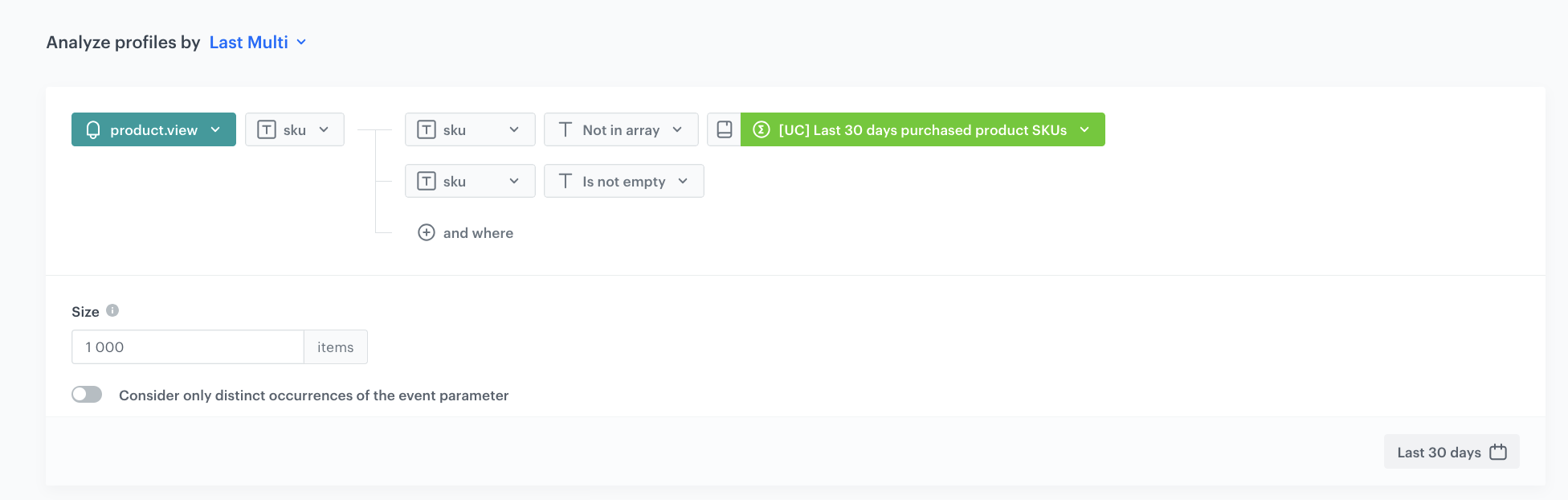Screen dimensions: 1568x500
Task: Click the Last 30 days date range button
Action: pos(1452,452)
